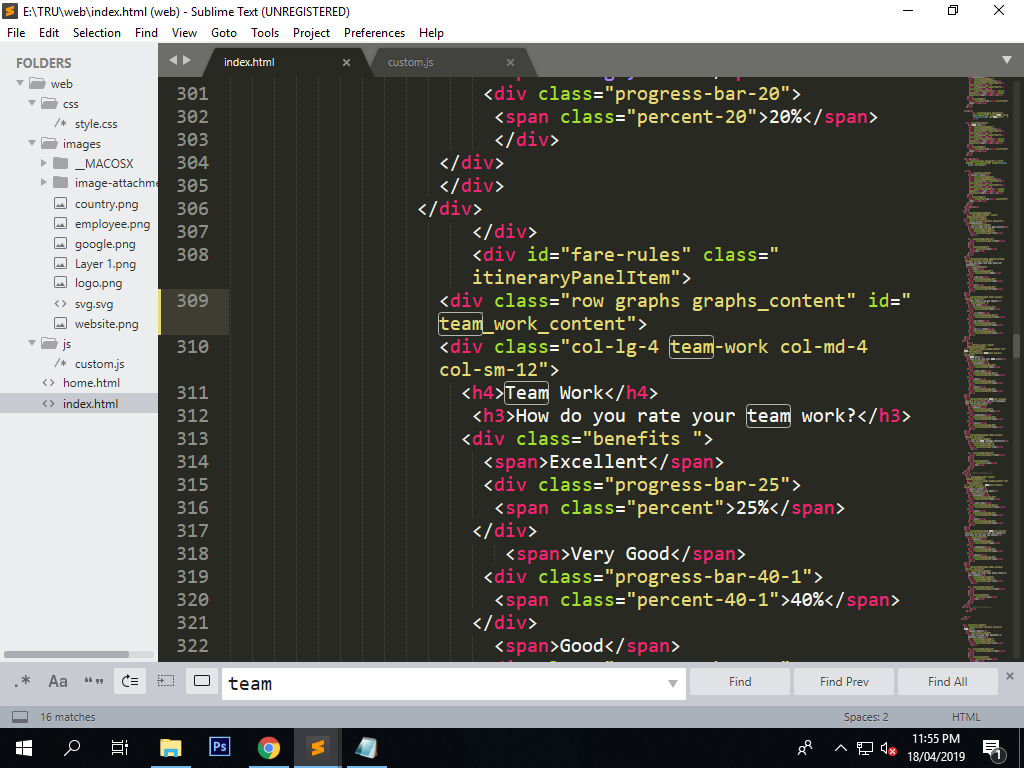Open Photoshop from the taskbar
This screenshot has height=768, width=1024.
(220, 747)
